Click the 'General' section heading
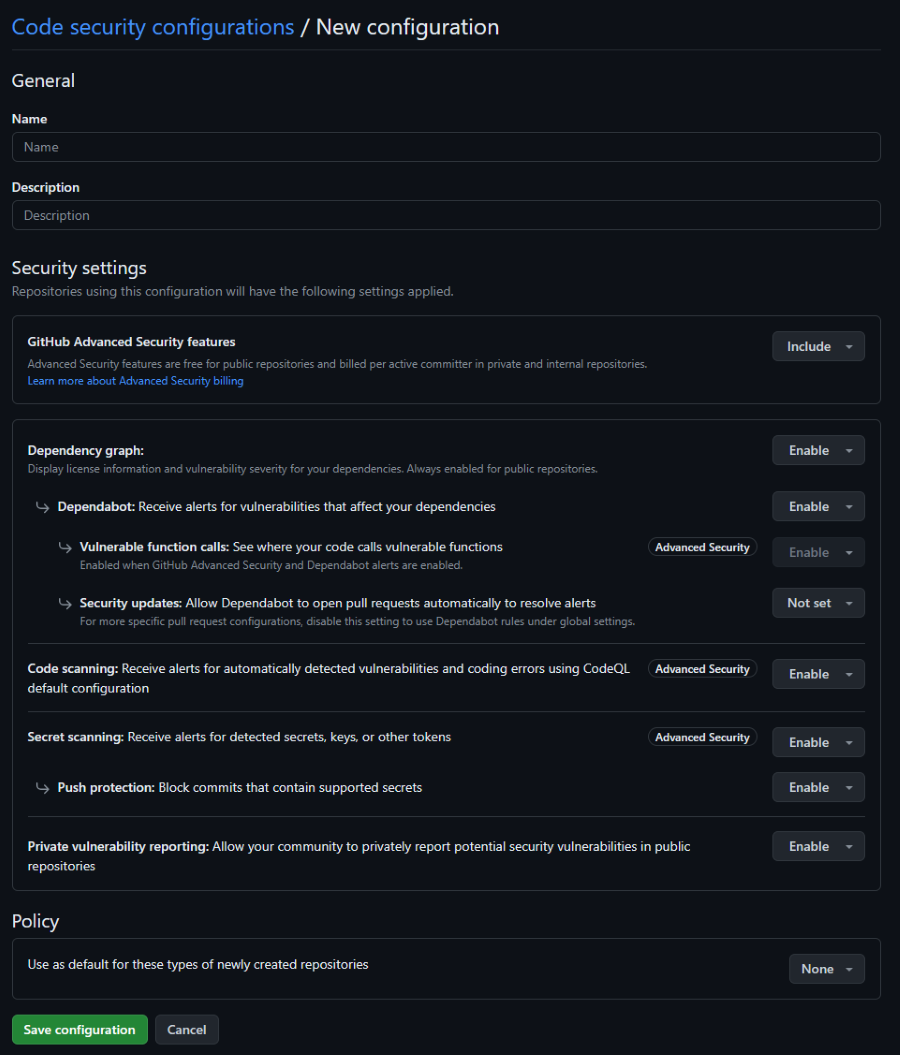 43,81
